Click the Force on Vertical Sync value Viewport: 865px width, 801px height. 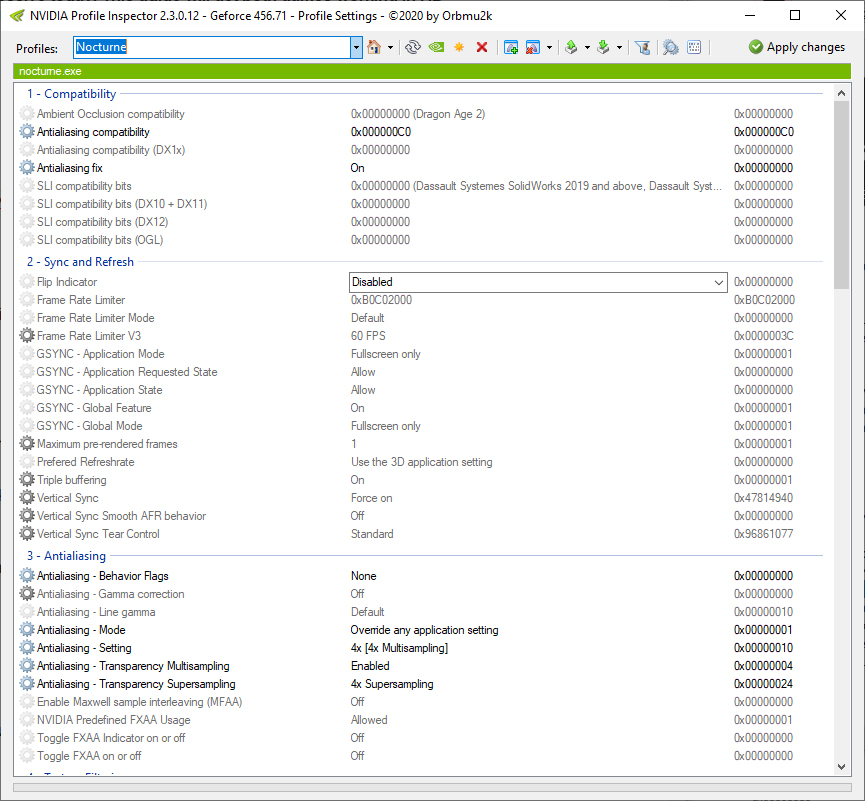(371, 498)
